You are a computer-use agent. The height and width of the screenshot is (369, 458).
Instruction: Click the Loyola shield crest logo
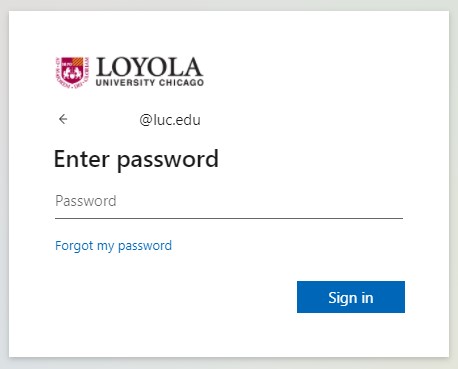click(72, 73)
